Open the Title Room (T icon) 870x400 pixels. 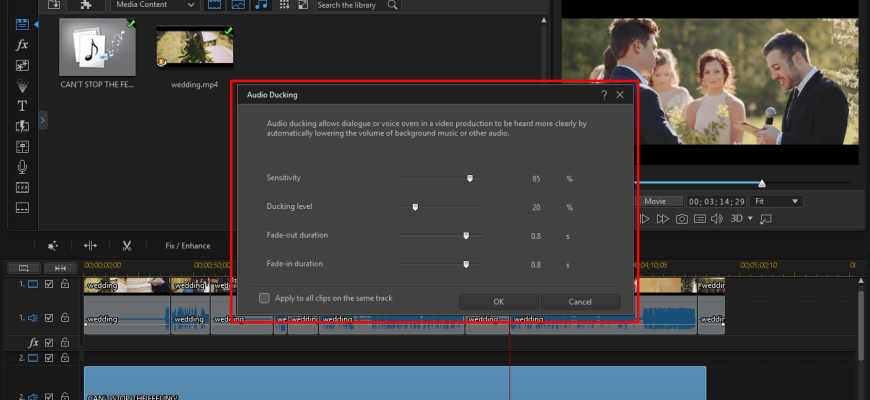tap(22, 105)
